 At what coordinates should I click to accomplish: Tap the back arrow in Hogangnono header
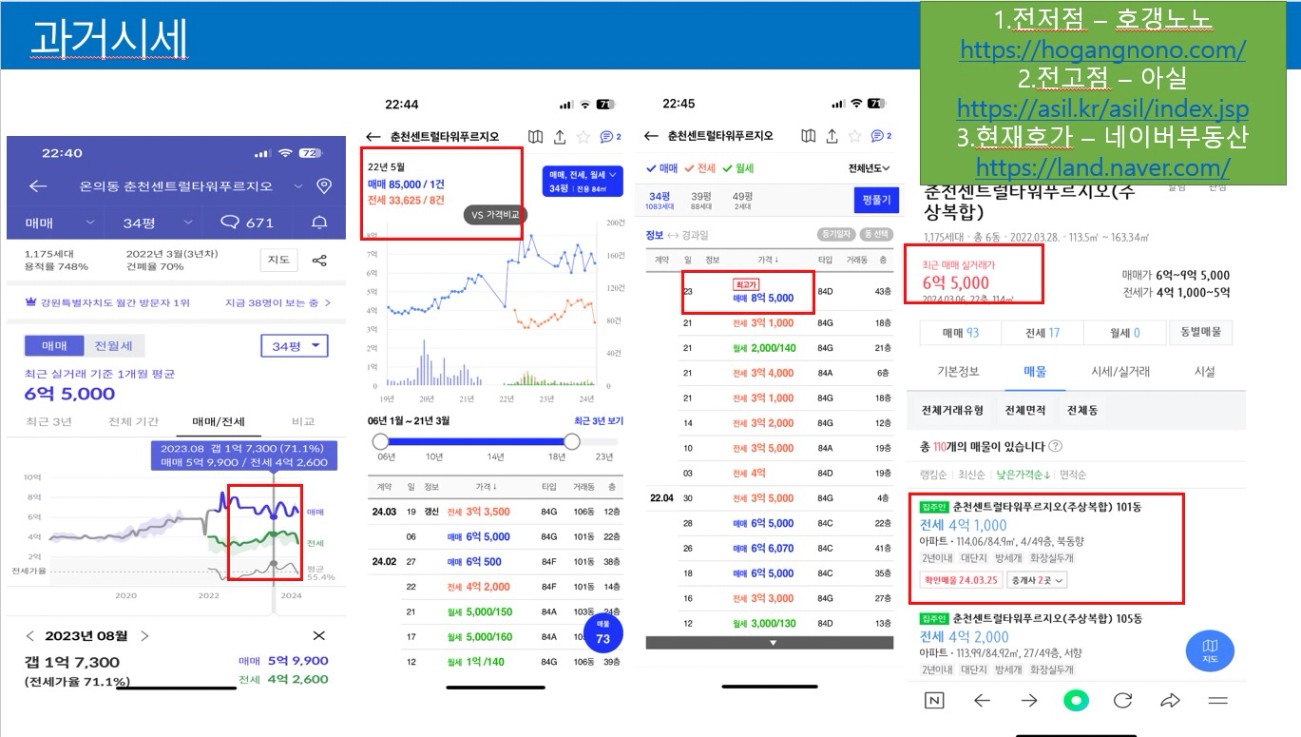[x=38, y=186]
